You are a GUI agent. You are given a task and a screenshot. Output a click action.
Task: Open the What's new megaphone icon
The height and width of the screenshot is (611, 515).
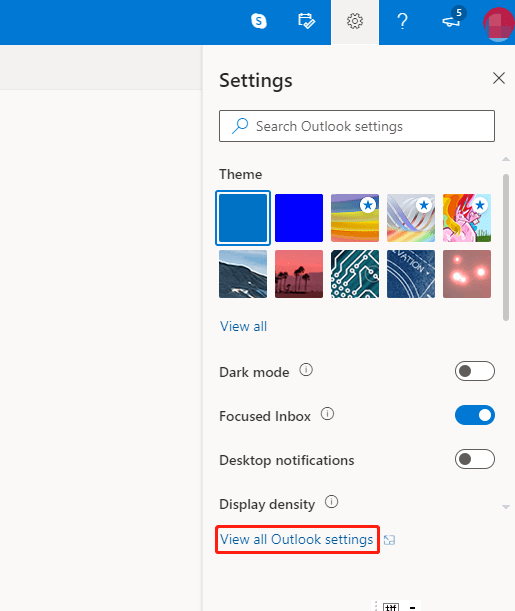point(451,20)
